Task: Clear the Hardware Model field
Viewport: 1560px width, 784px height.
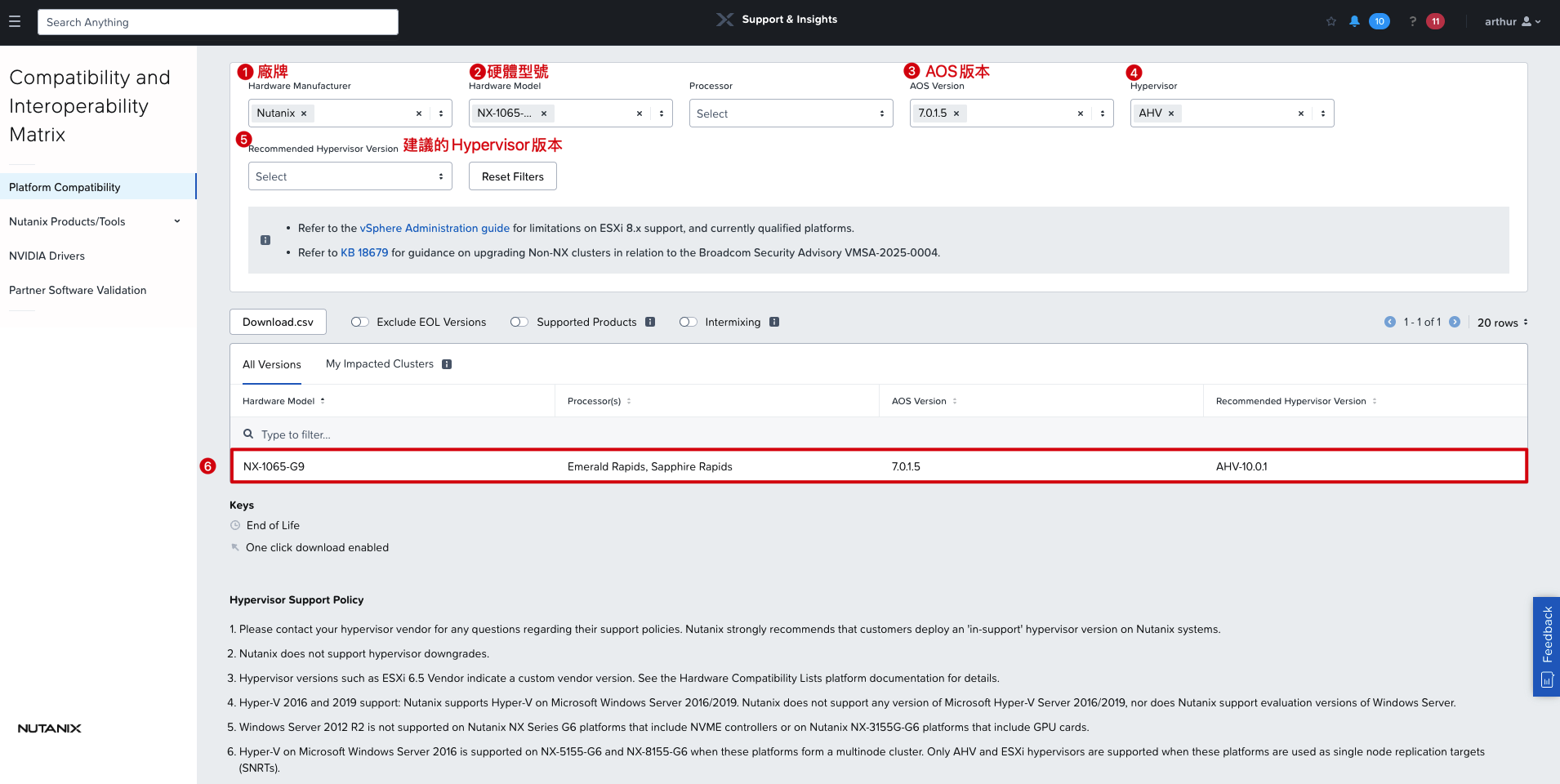Action: coord(640,114)
